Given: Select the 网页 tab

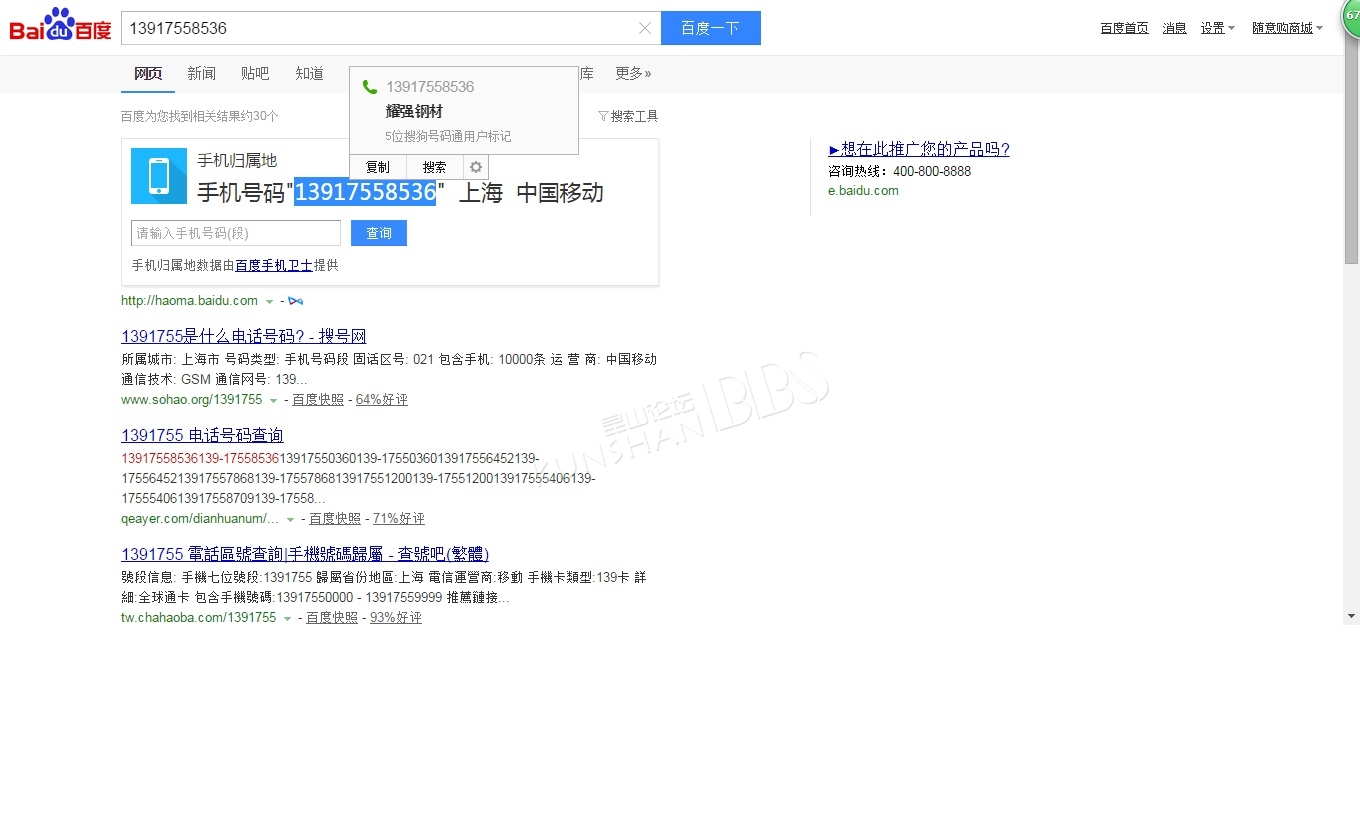Looking at the screenshot, I should [x=148, y=73].
